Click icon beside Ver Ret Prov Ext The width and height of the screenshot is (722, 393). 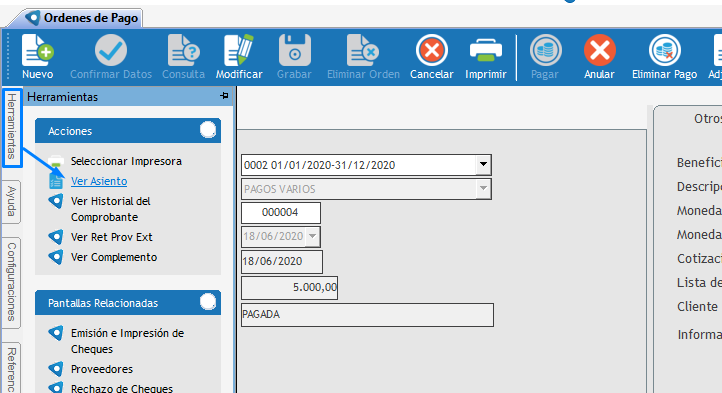pos(56,237)
